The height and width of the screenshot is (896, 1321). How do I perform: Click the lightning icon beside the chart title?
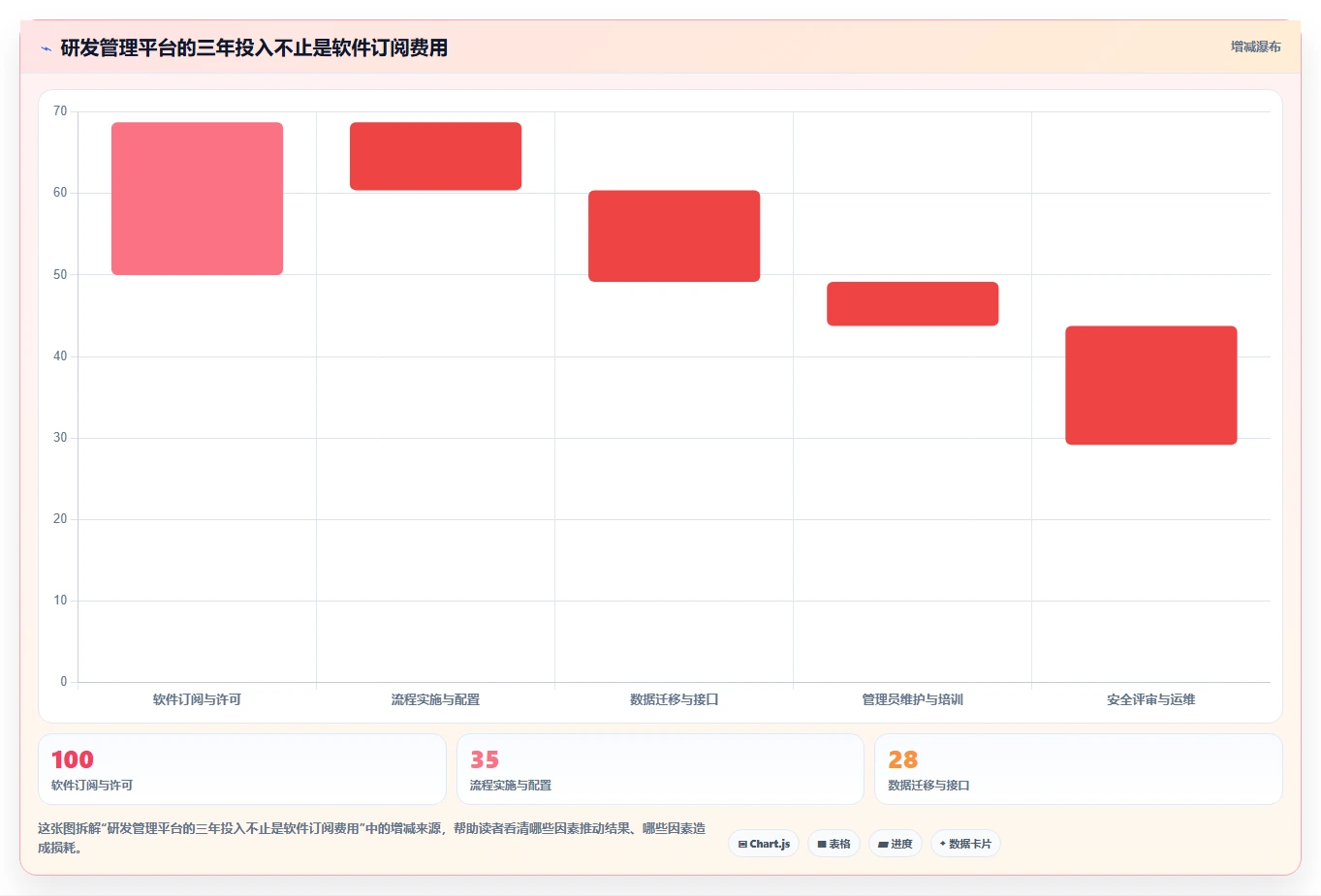(46, 48)
